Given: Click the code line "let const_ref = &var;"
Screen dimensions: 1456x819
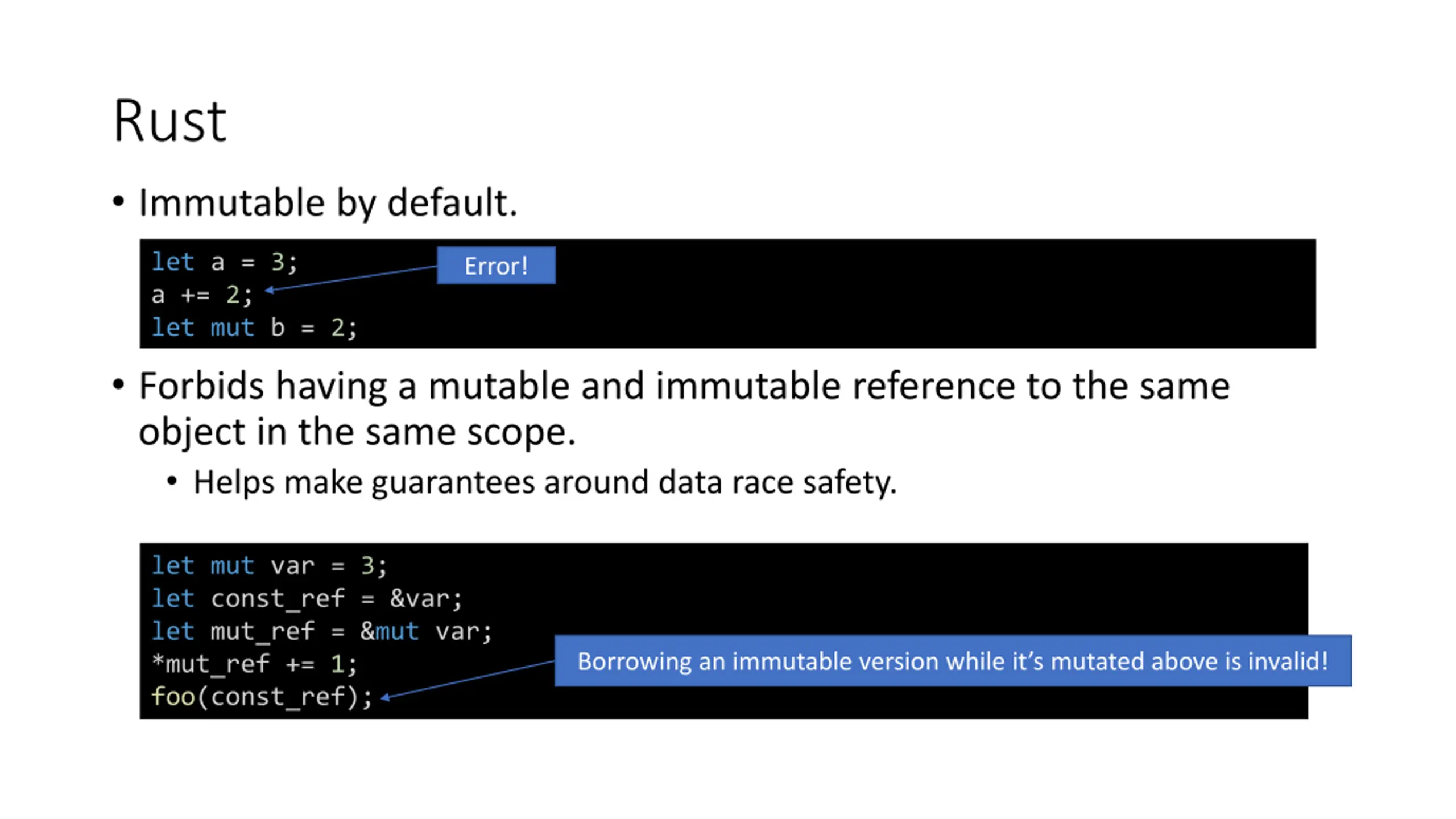Looking at the screenshot, I should [x=307, y=598].
